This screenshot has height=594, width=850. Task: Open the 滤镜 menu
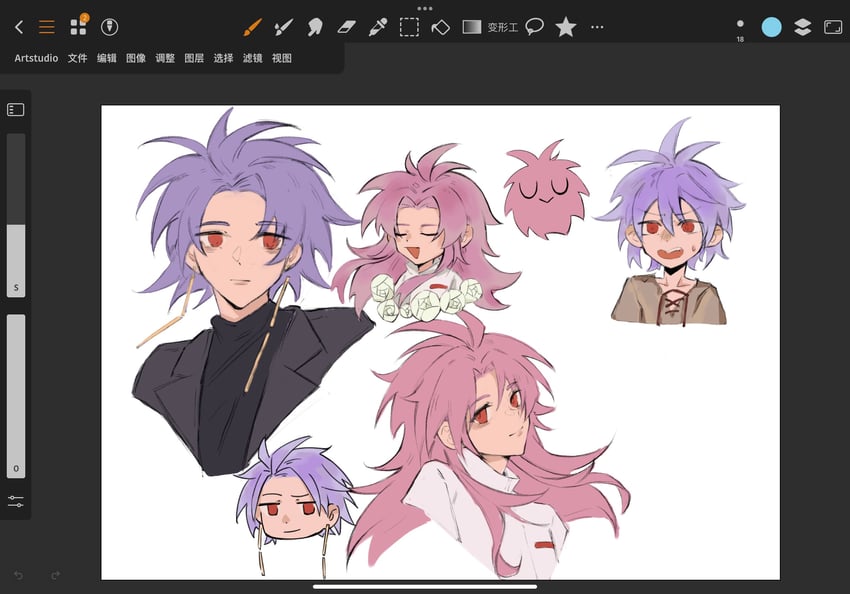(x=253, y=58)
